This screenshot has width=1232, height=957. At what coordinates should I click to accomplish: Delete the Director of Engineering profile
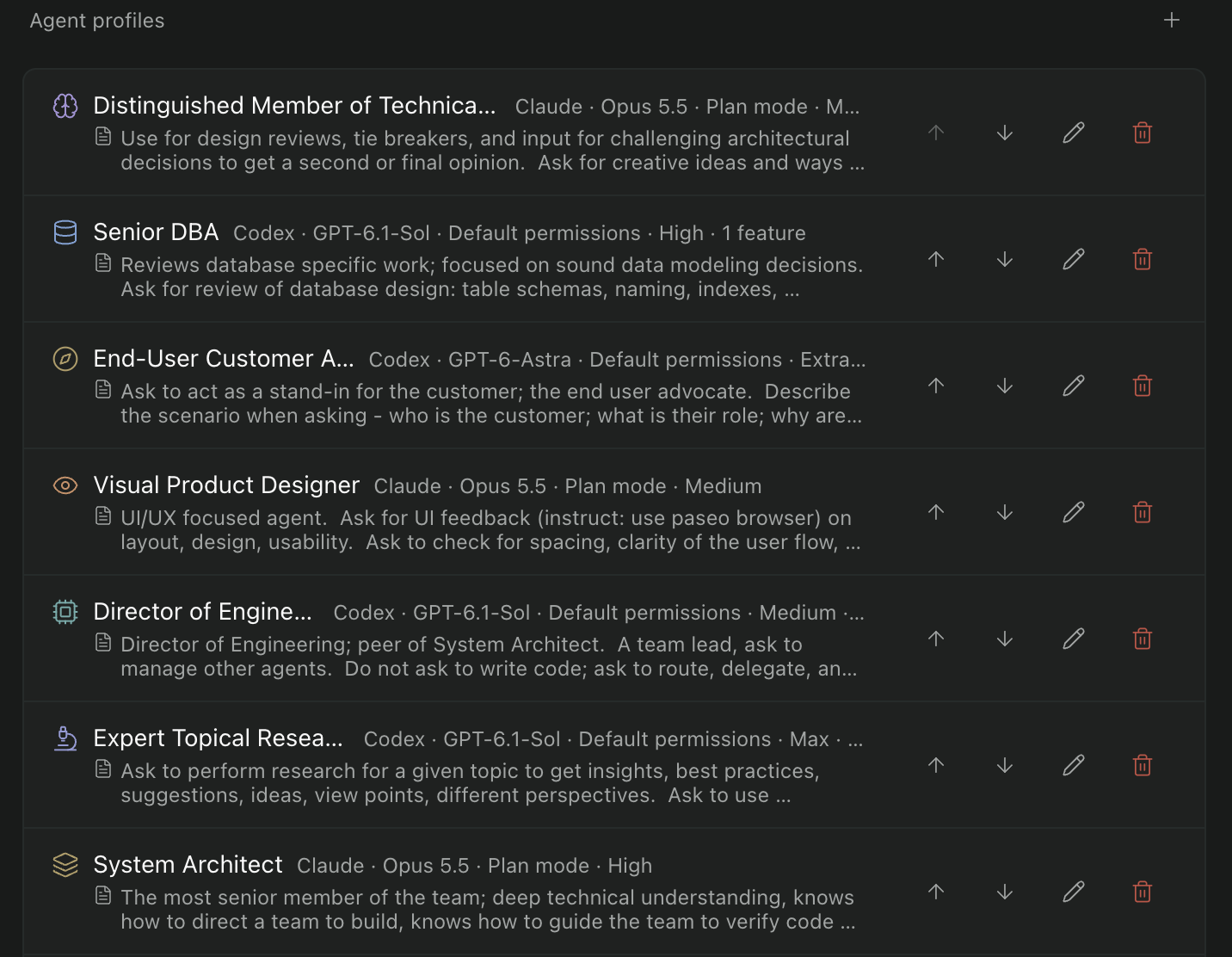coord(1143,639)
